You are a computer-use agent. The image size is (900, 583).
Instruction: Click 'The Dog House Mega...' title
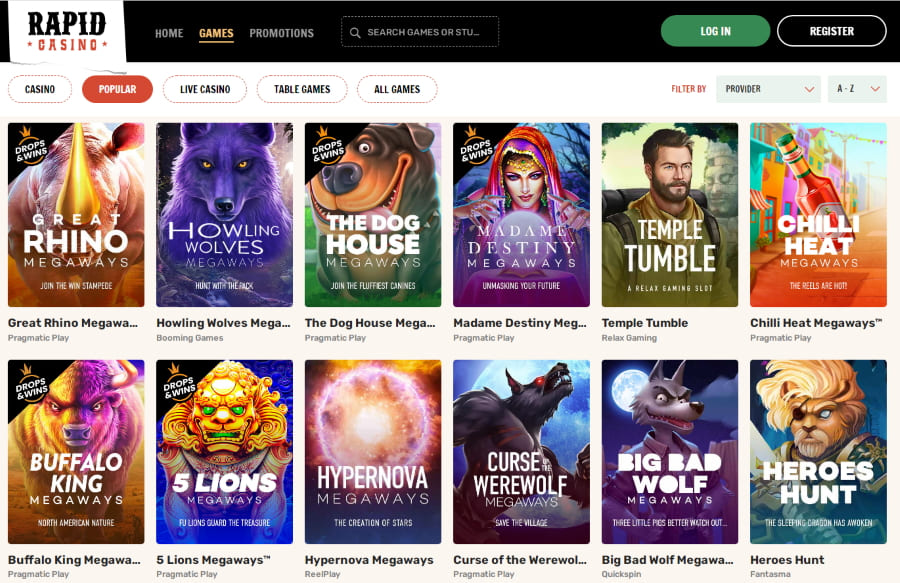(370, 323)
